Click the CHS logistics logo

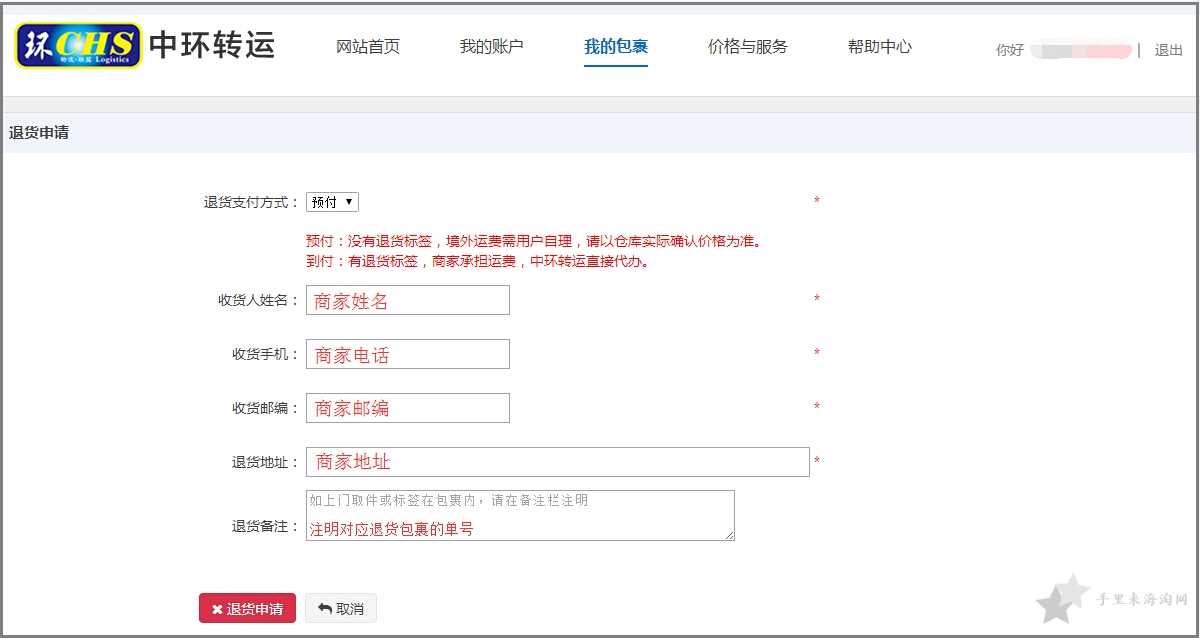(x=79, y=45)
